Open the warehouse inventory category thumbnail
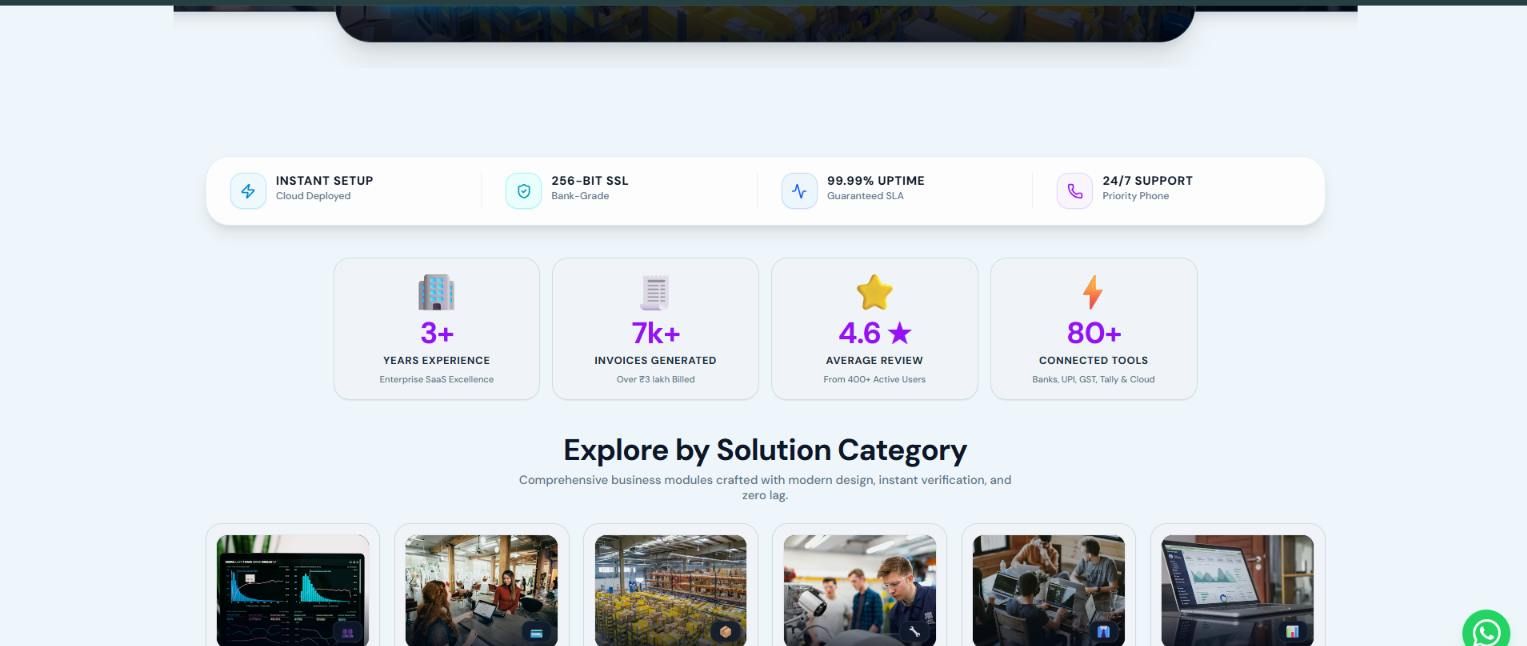This screenshot has height=646, width=1527. pyautogui.click(x=670, y=590)
